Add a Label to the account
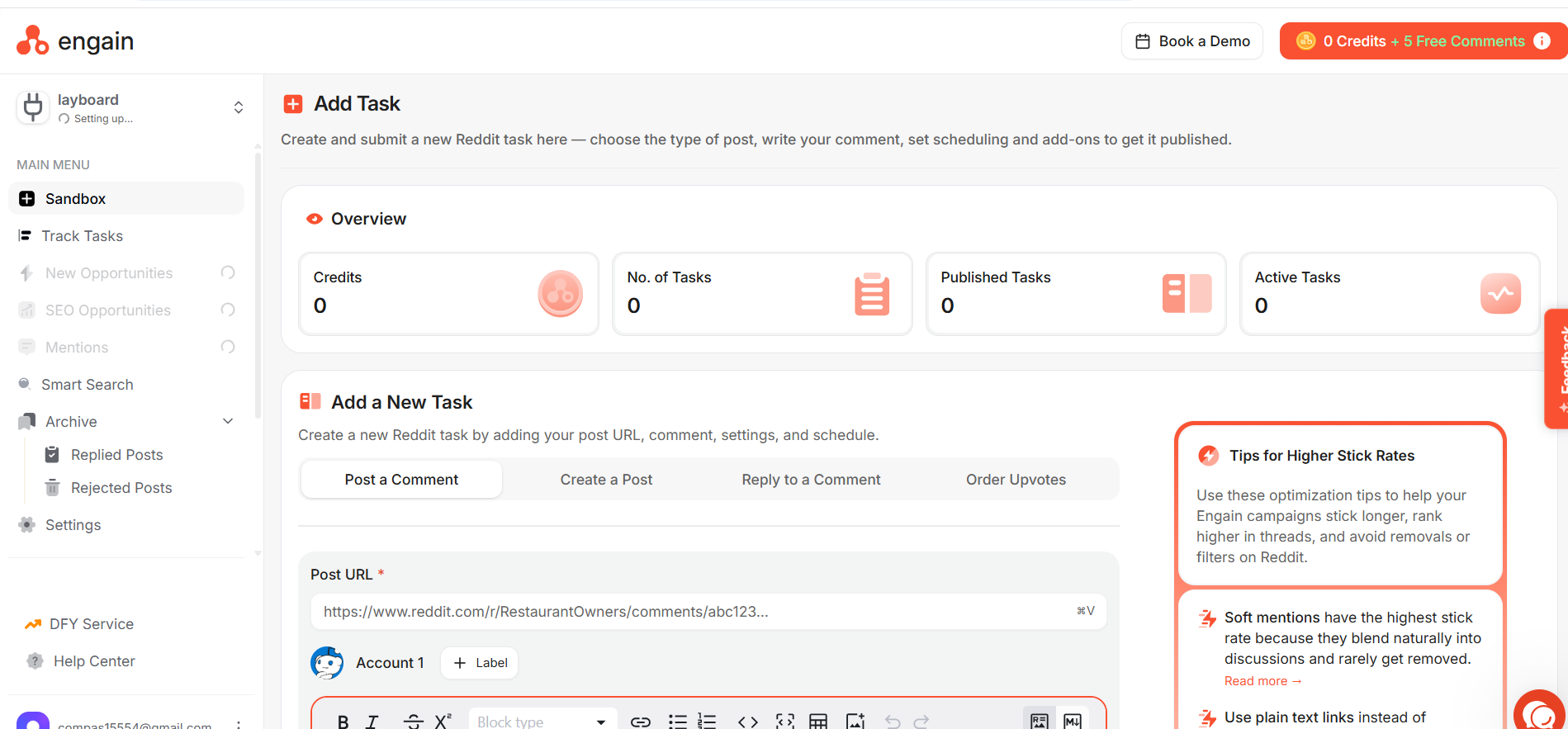The width and height of the screenshot is (1568, 729). click(x=480, y=663)
